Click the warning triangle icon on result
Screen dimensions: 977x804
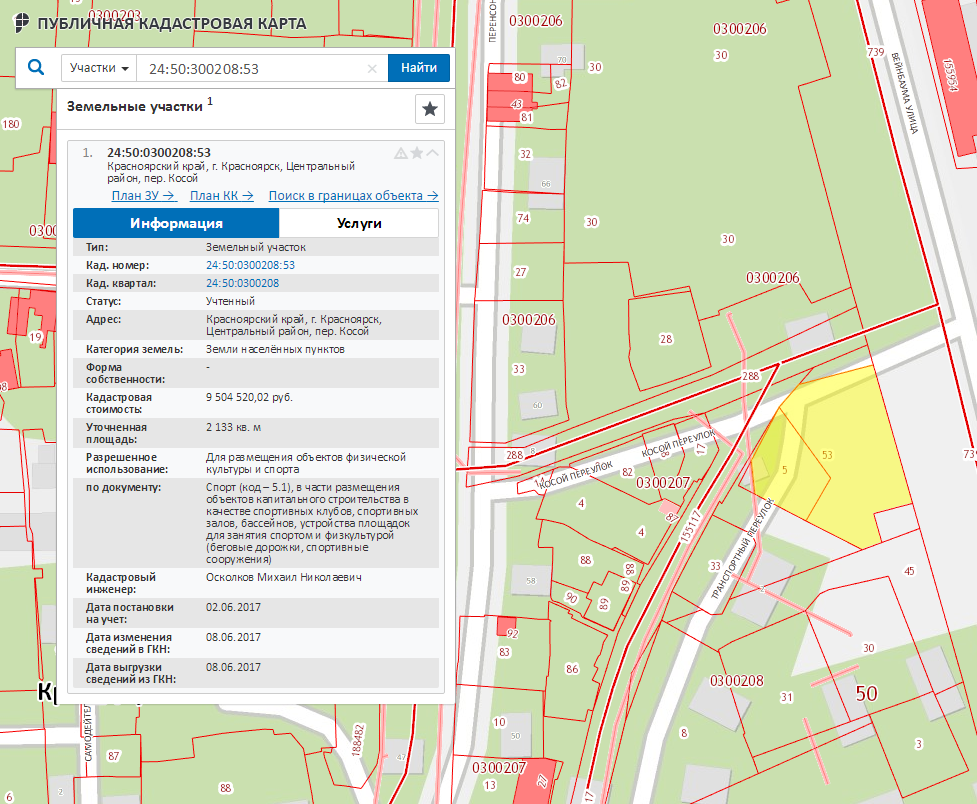[401, 153]
